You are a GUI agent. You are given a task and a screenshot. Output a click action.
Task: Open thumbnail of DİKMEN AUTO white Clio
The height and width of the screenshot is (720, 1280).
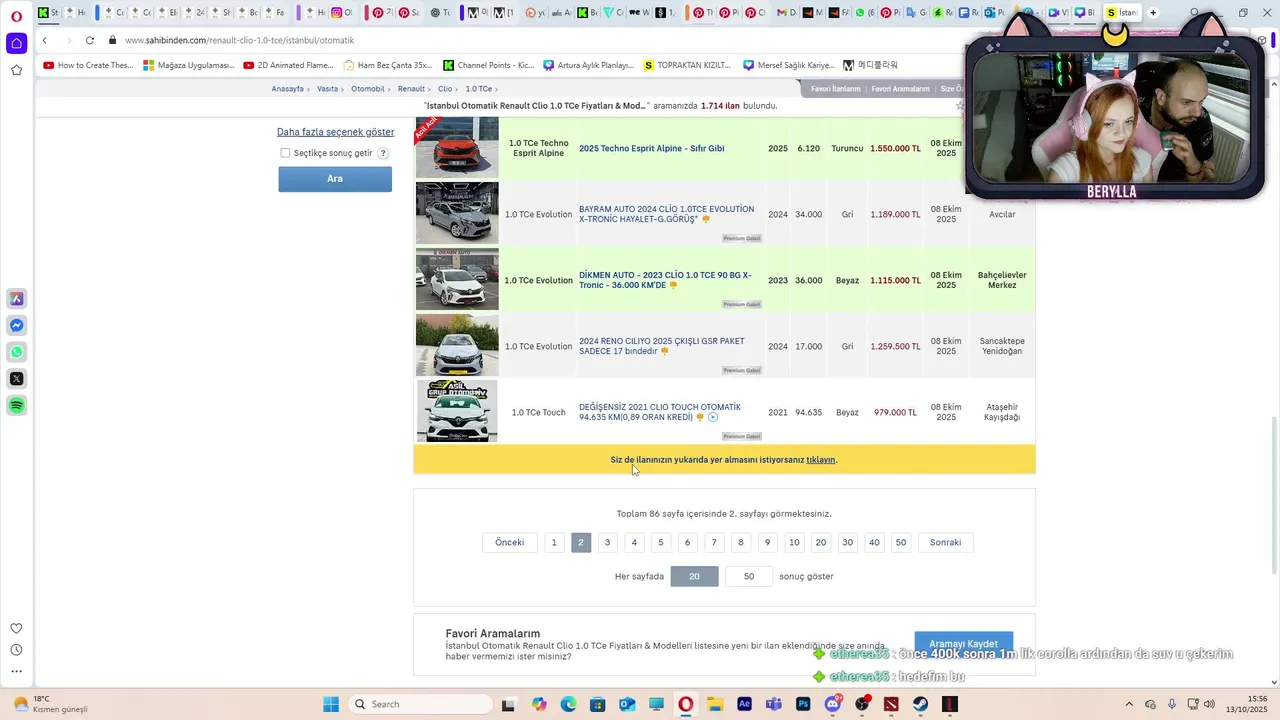click(457, 280)
